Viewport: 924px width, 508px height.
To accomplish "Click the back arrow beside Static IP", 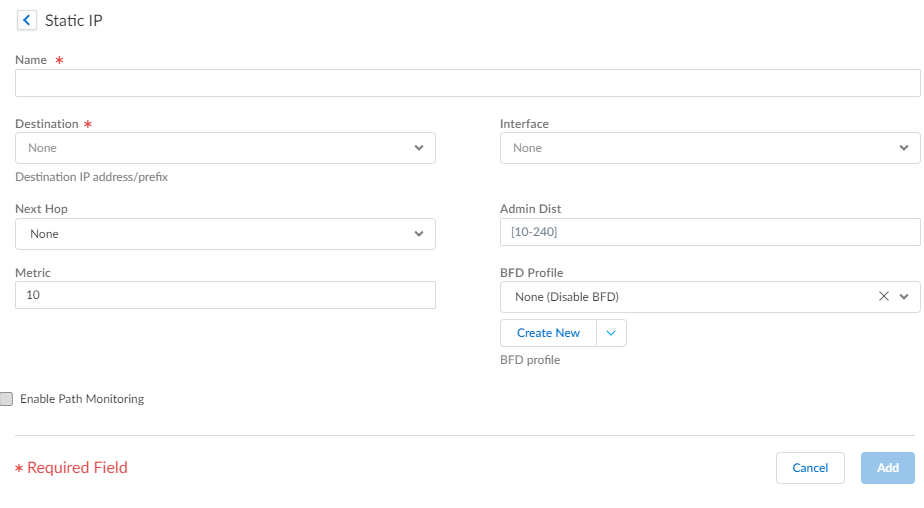I will (x=26, y=20).
